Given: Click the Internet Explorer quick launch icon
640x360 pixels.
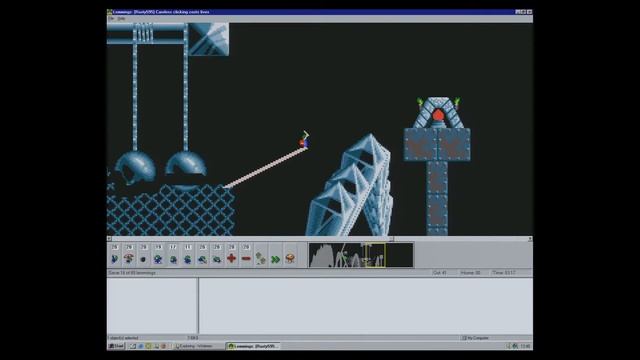Looking at the screenshot, I should [140, 346].
